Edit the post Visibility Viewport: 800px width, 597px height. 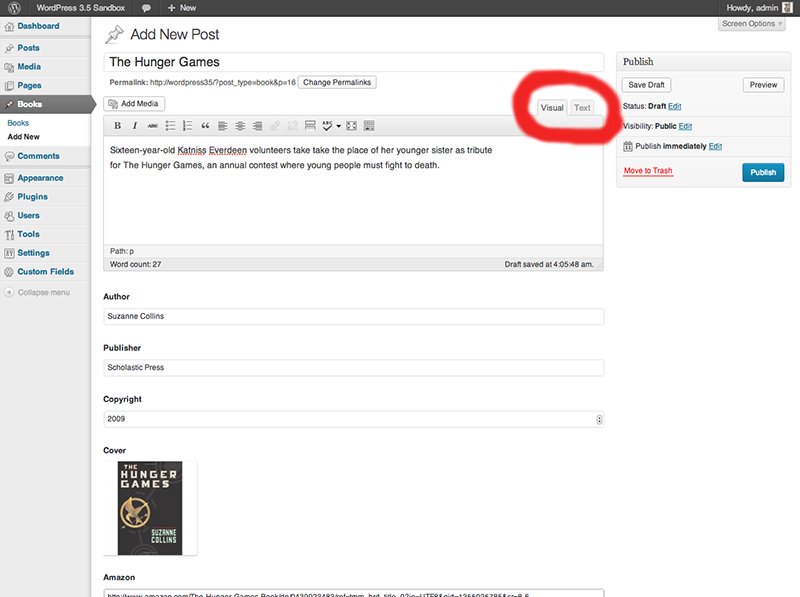(x=685, y=126)
